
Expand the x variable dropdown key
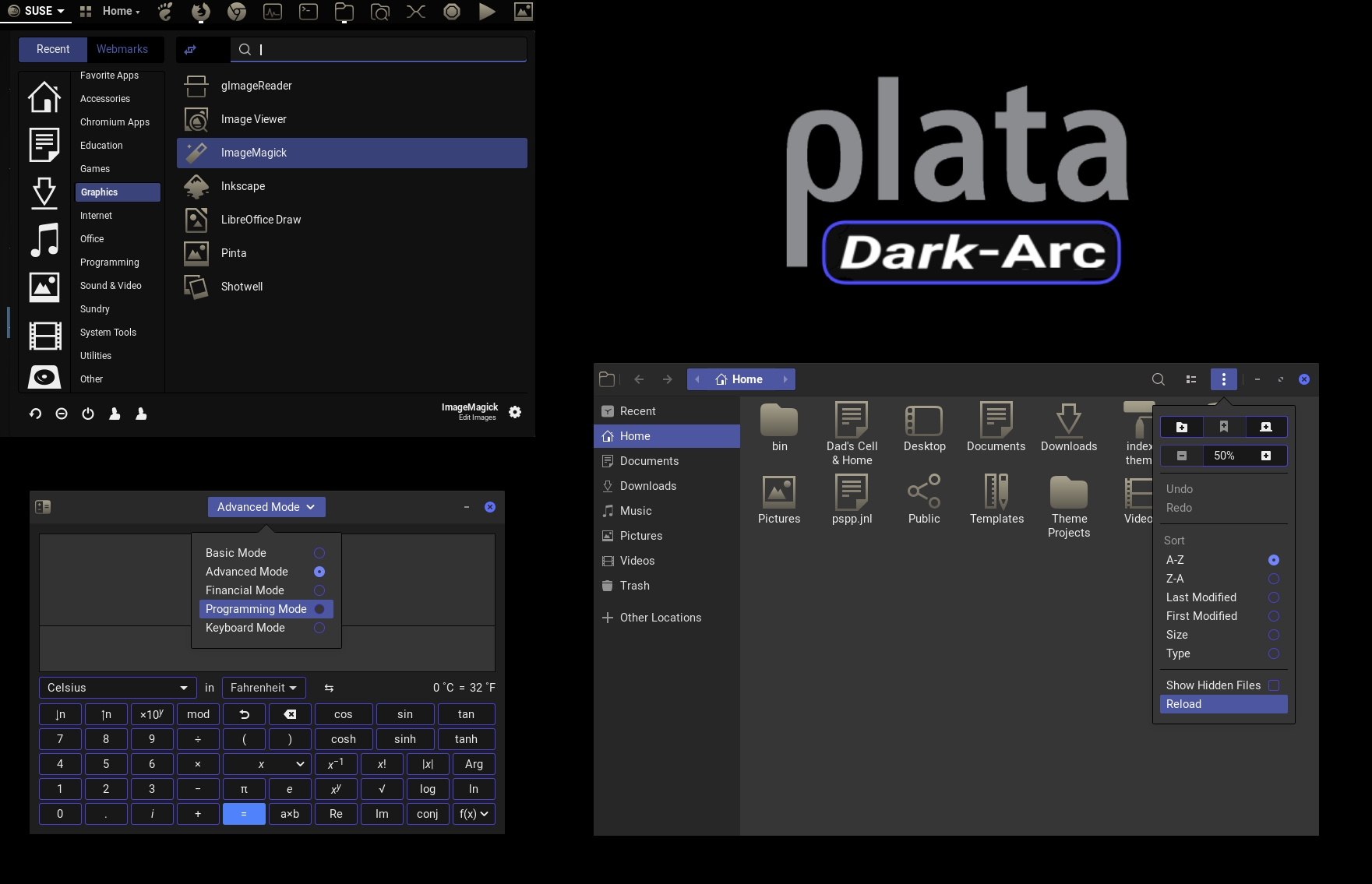pyautogui.click(x=267, y=764)
